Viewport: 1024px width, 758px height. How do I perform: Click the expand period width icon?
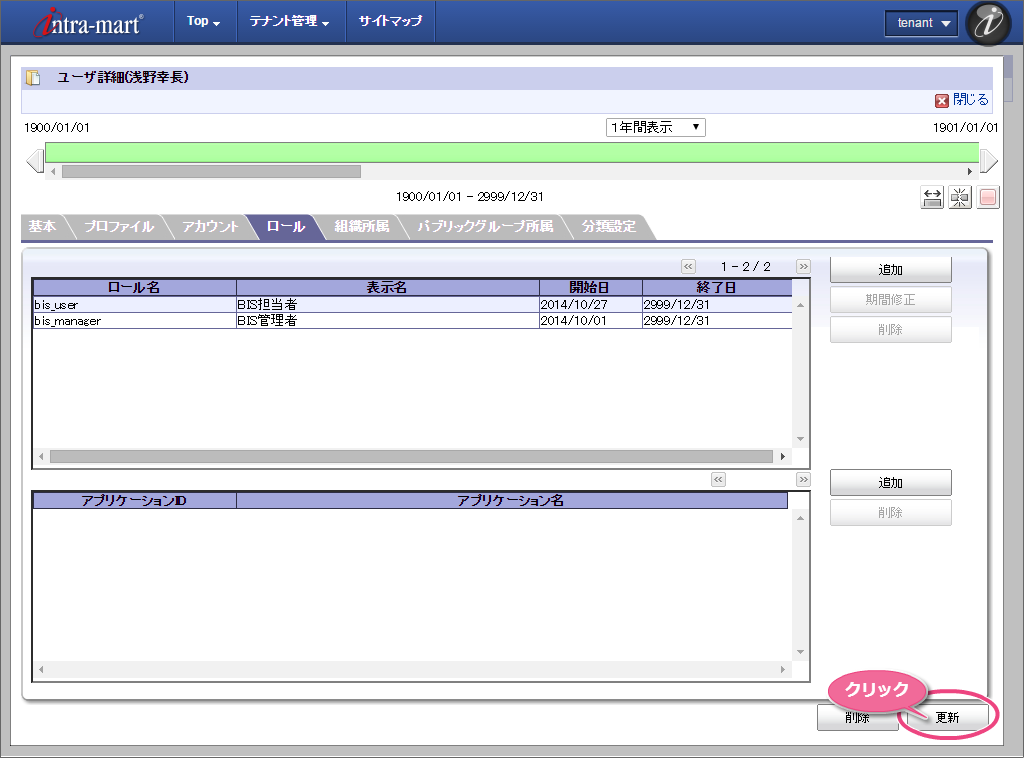point(932,197)
